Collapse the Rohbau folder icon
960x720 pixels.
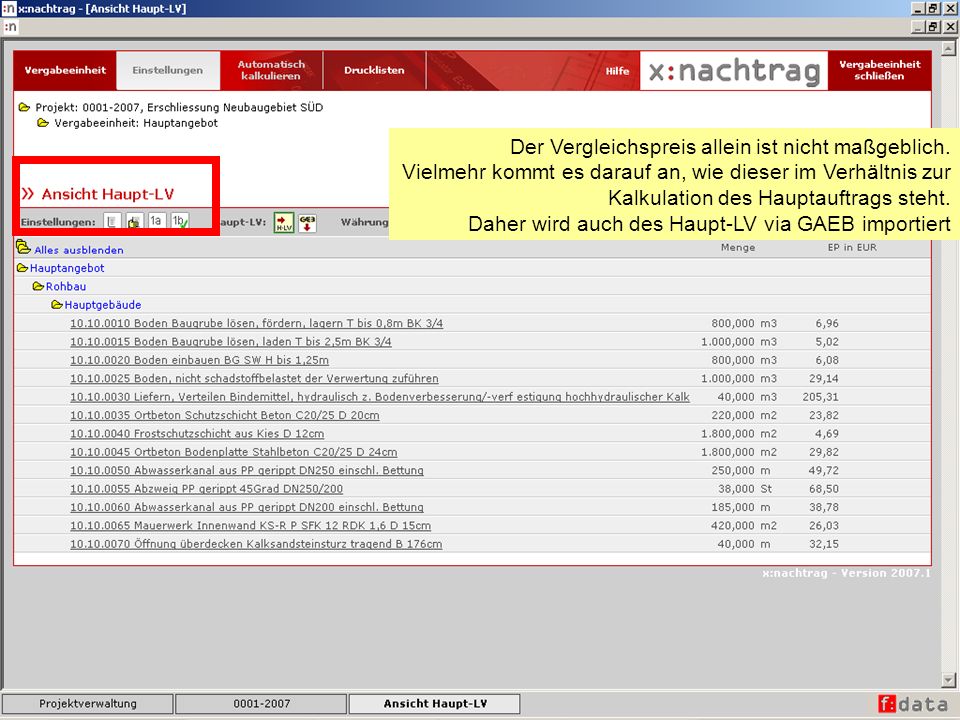[39, 287]
